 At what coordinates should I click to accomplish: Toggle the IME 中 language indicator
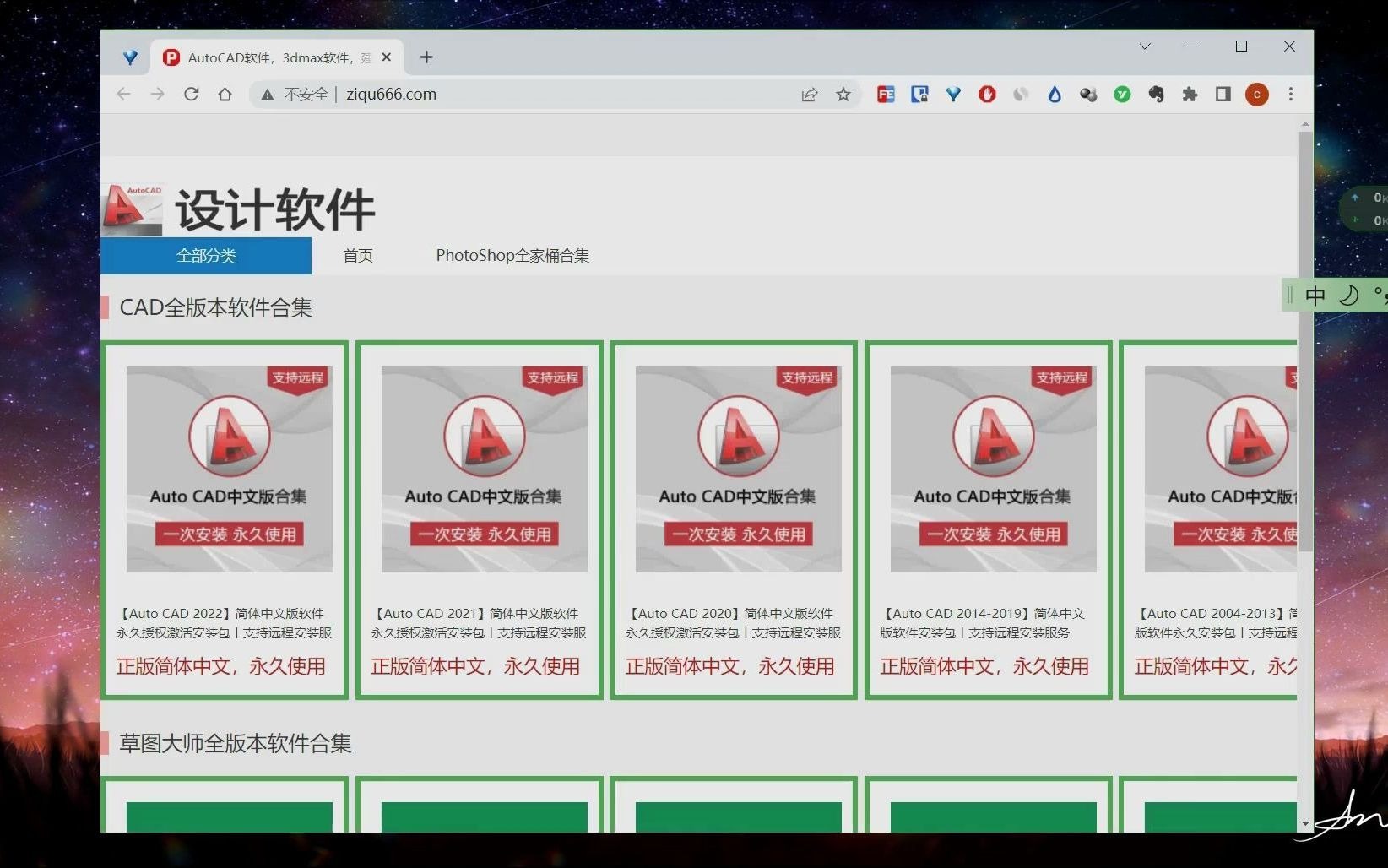click(x=1315, y=296)
